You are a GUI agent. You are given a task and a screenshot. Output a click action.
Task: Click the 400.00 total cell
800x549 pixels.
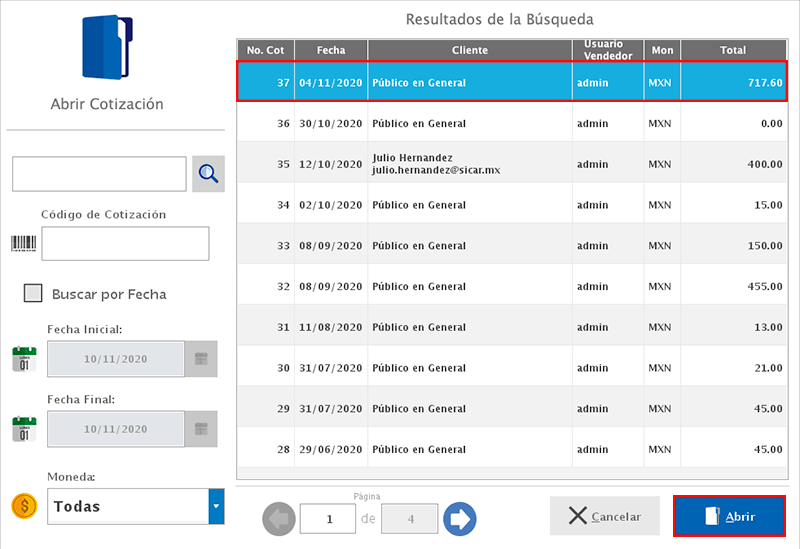(734, 164)
